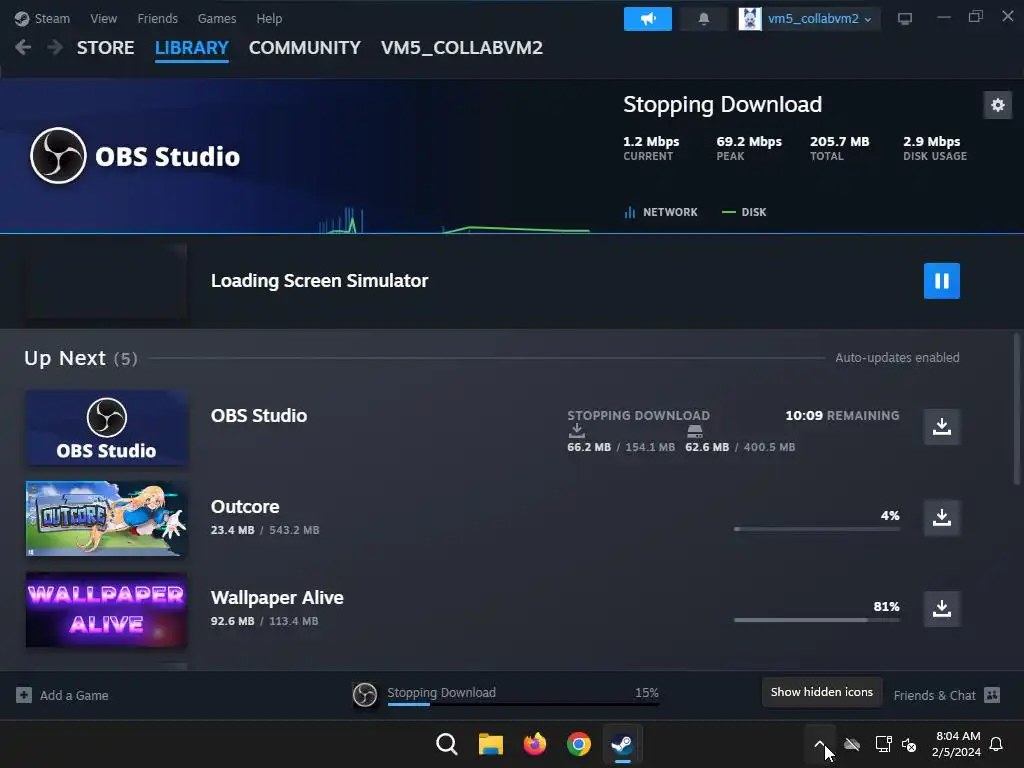Start the Wallpaper Alive download now
Screen dimensions: 1024x768
pos(941,609)
